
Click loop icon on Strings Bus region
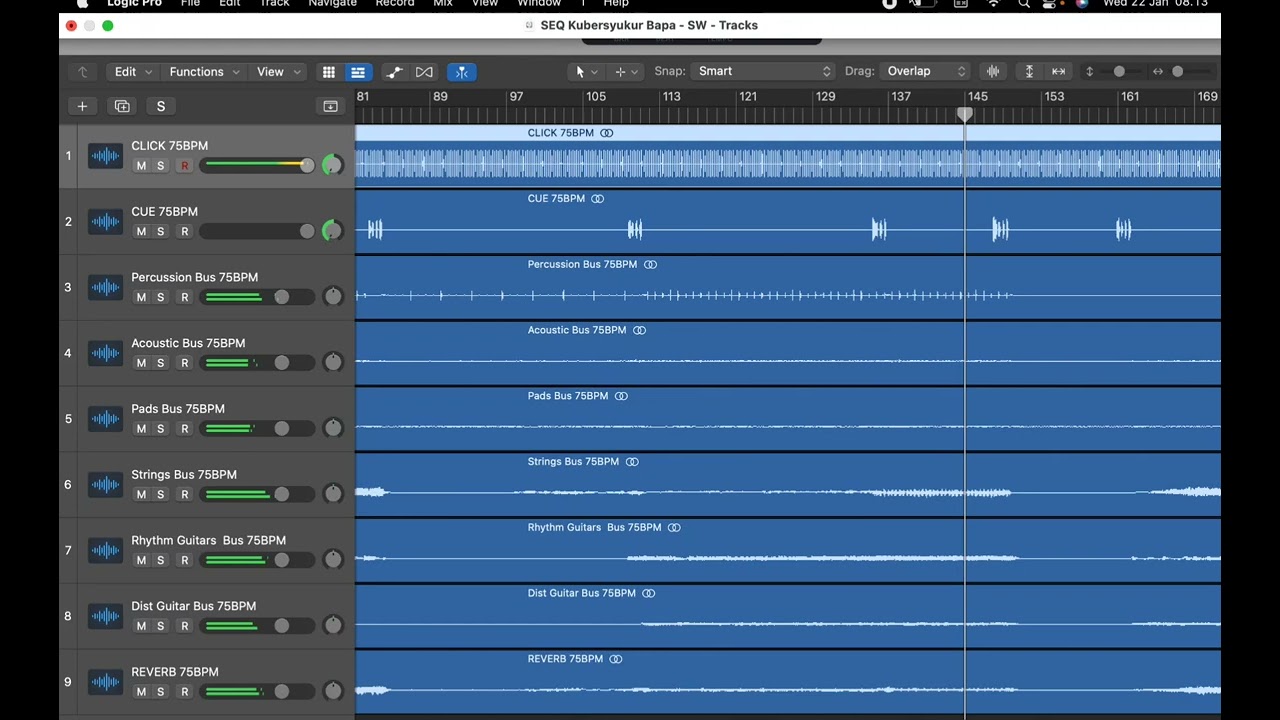[x=632, y=462]
